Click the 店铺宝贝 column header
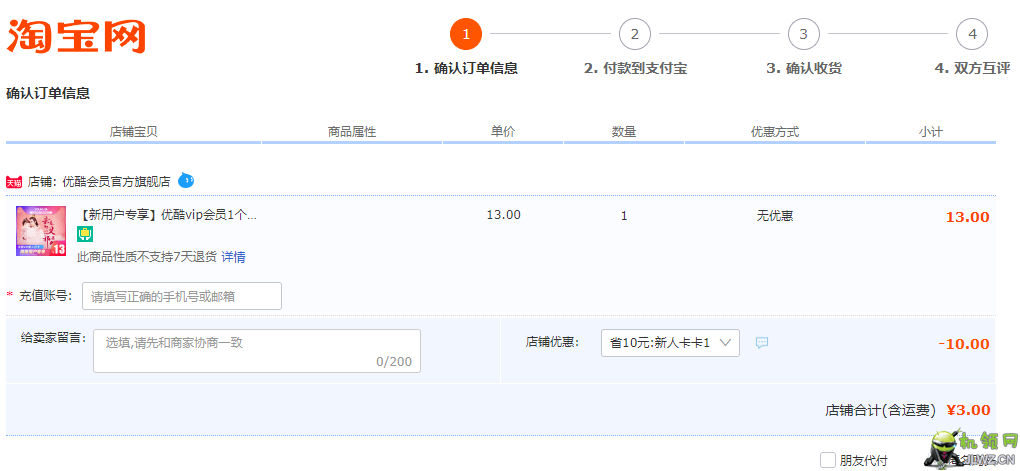Image resolution: width=1020 pixels, height=471 pixels. click(133, 132)
